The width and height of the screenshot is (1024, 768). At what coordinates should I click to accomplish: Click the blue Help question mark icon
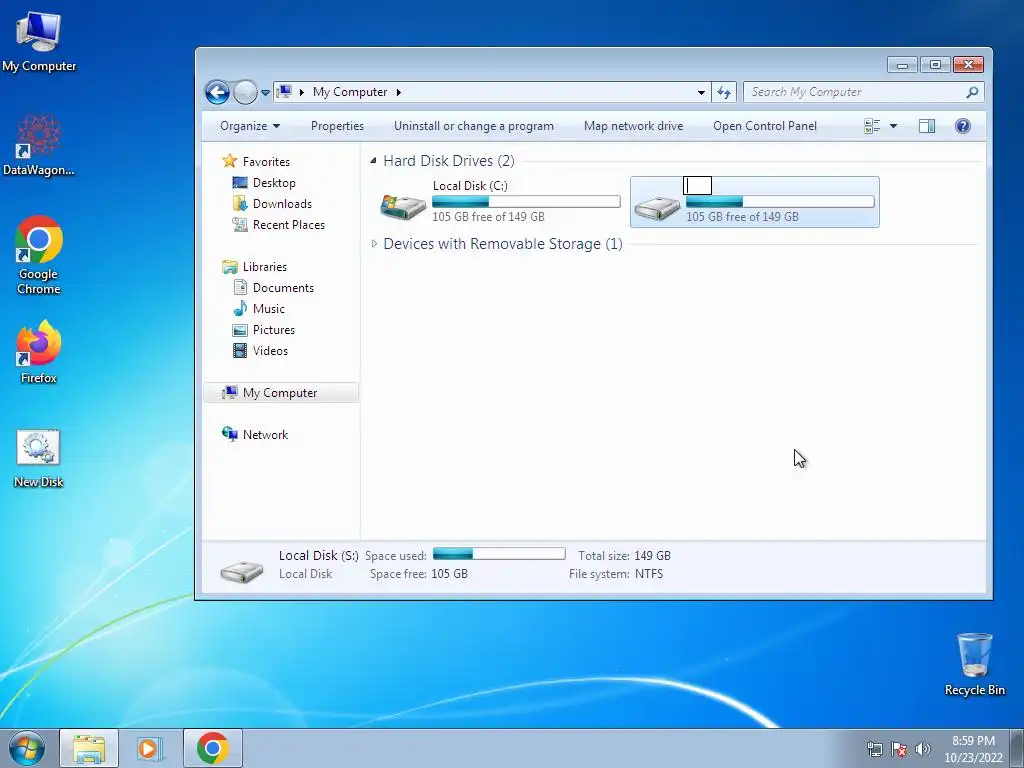(x=963, y=126)
